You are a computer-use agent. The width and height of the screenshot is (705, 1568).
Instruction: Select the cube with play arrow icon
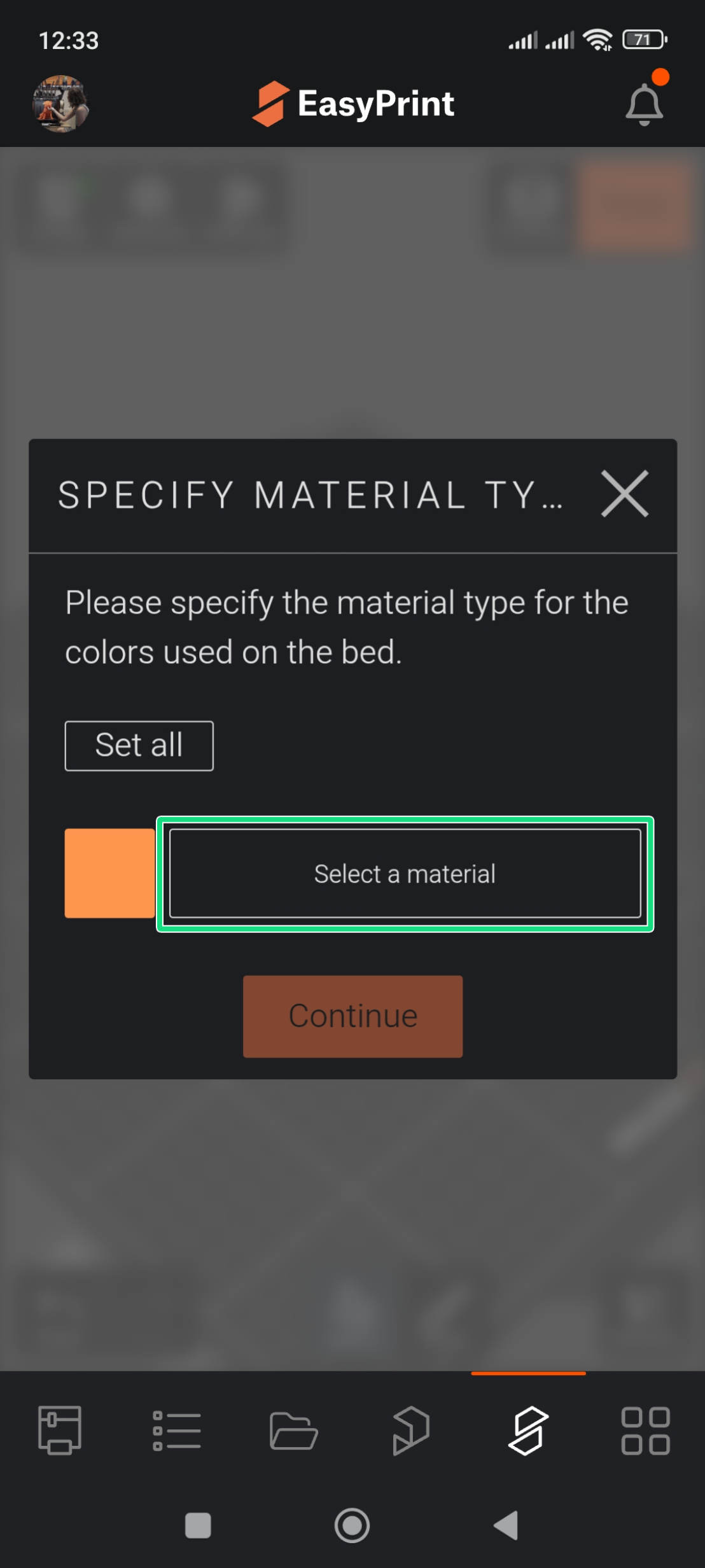(411, 1430)
